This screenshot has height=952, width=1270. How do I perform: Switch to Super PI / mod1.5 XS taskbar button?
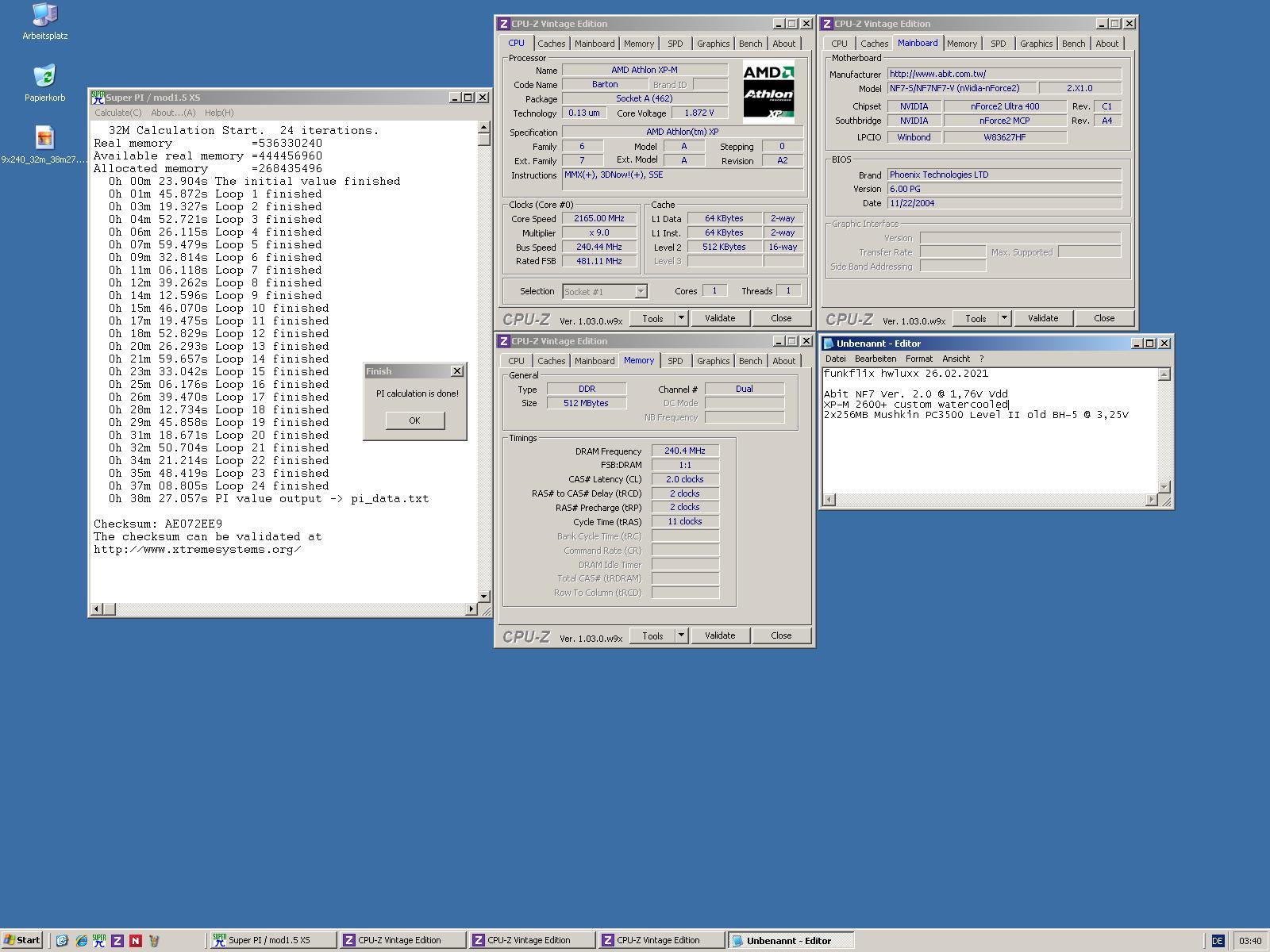coord(272,941)
